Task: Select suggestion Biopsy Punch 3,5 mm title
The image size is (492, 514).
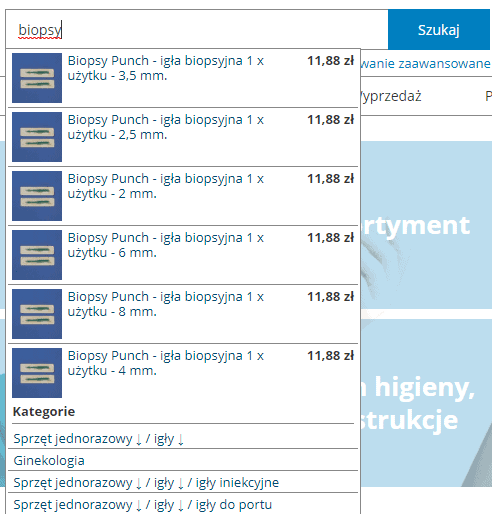Action: [x=166, y=68]
